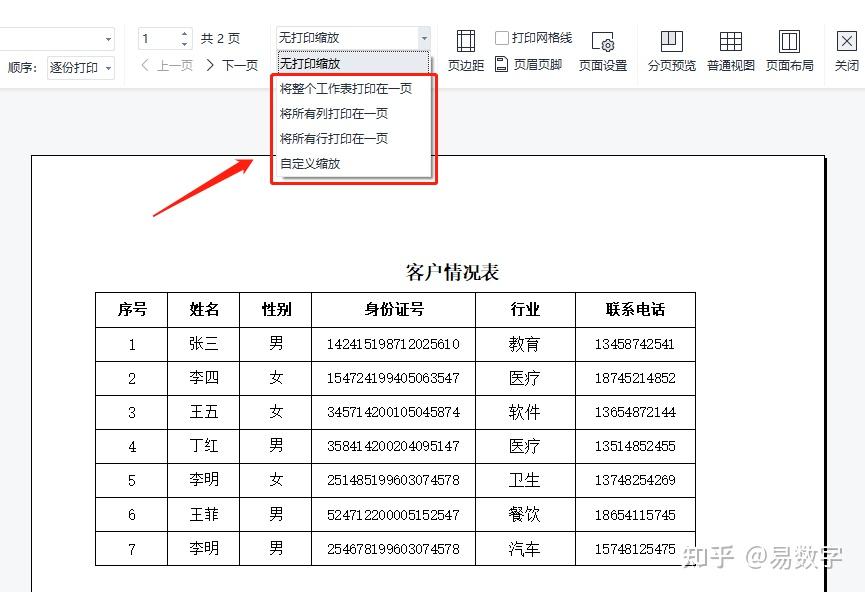Decrease page number with stepper down arrow
865x592 pixels.
click(x=184, y=44)
